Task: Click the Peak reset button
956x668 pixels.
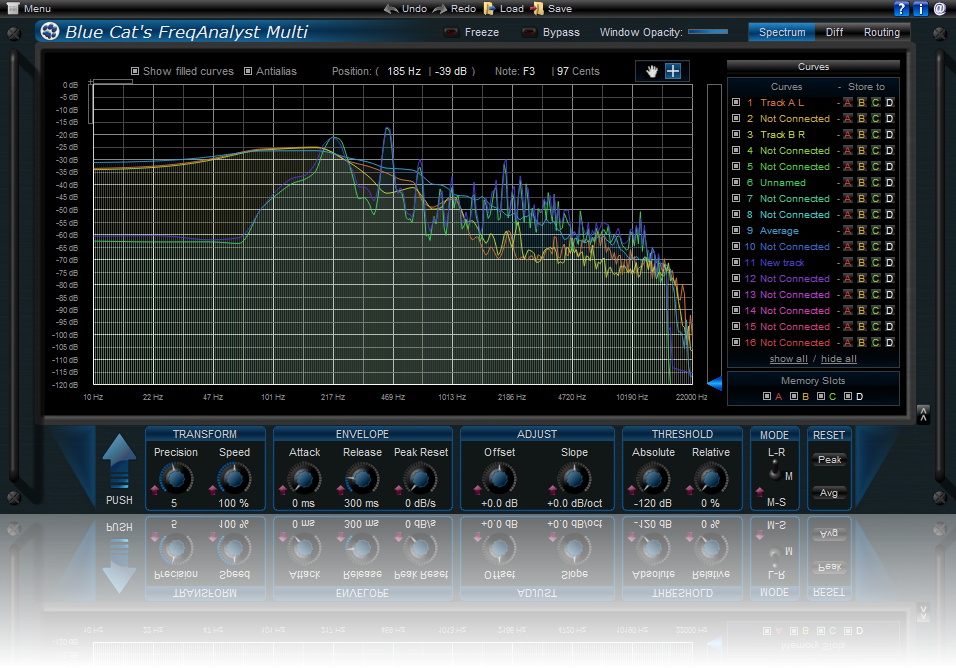Action: coord(828,461)
